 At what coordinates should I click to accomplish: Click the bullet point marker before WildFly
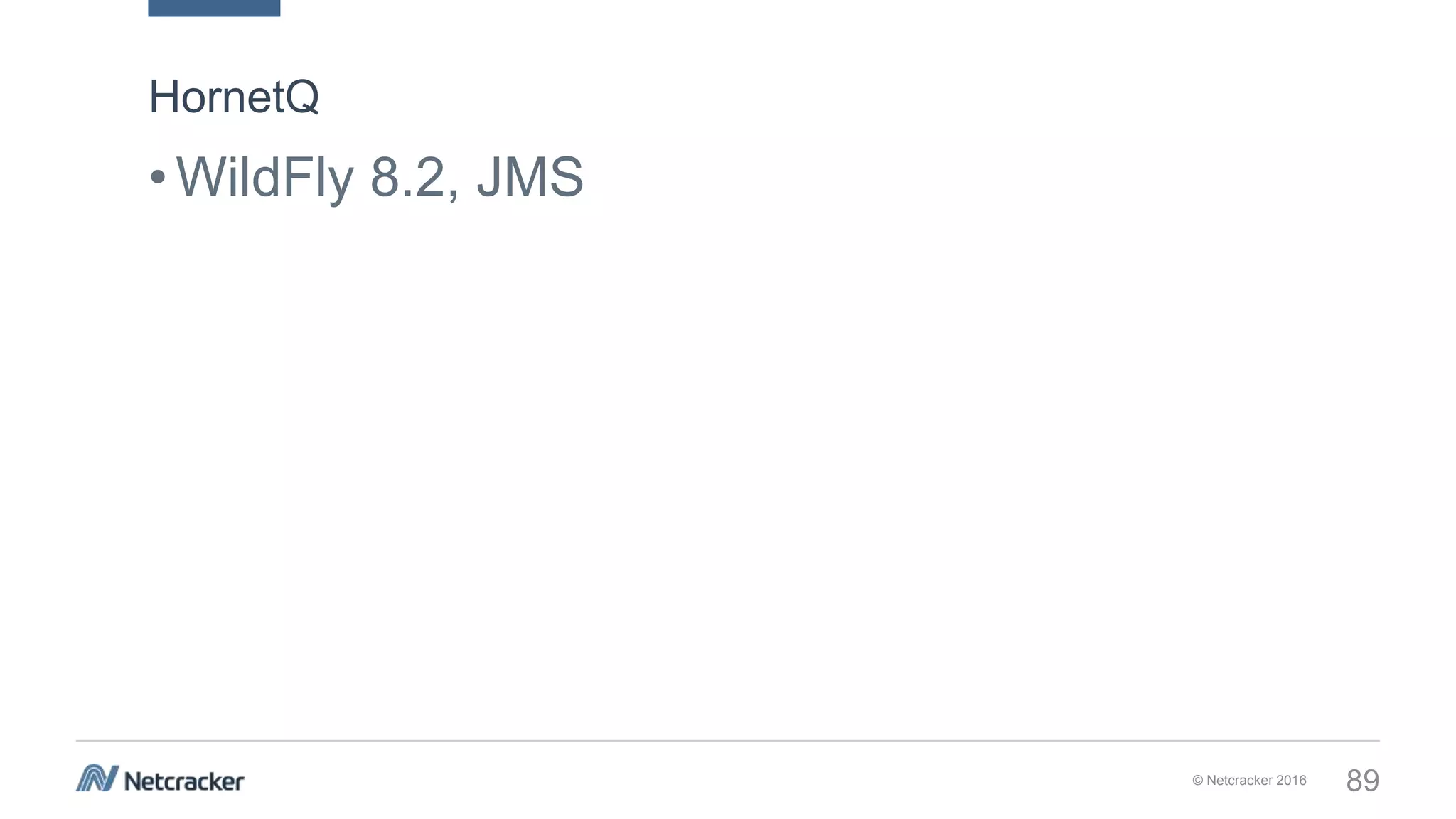click(158, 176)
